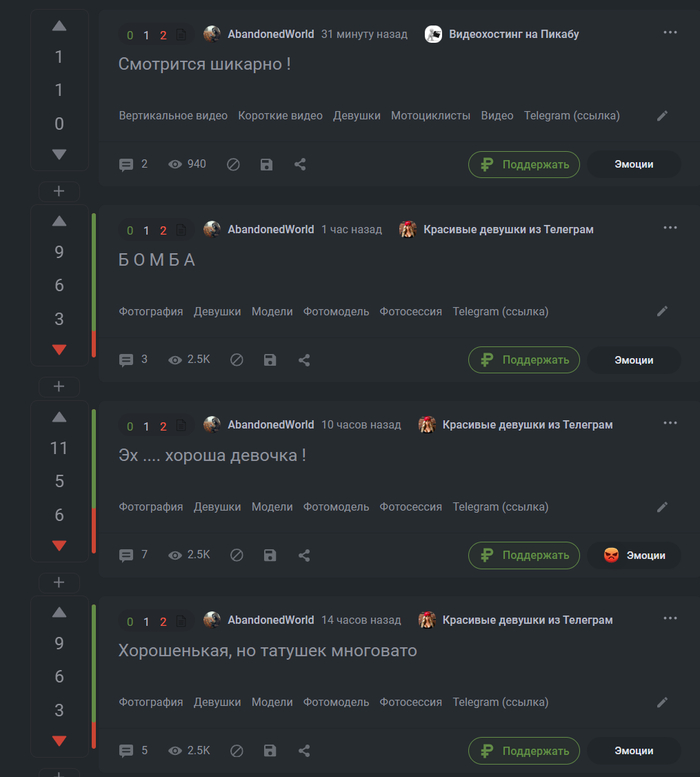Downvote the 'Б О М Б А' post

(x=59, y=350)
